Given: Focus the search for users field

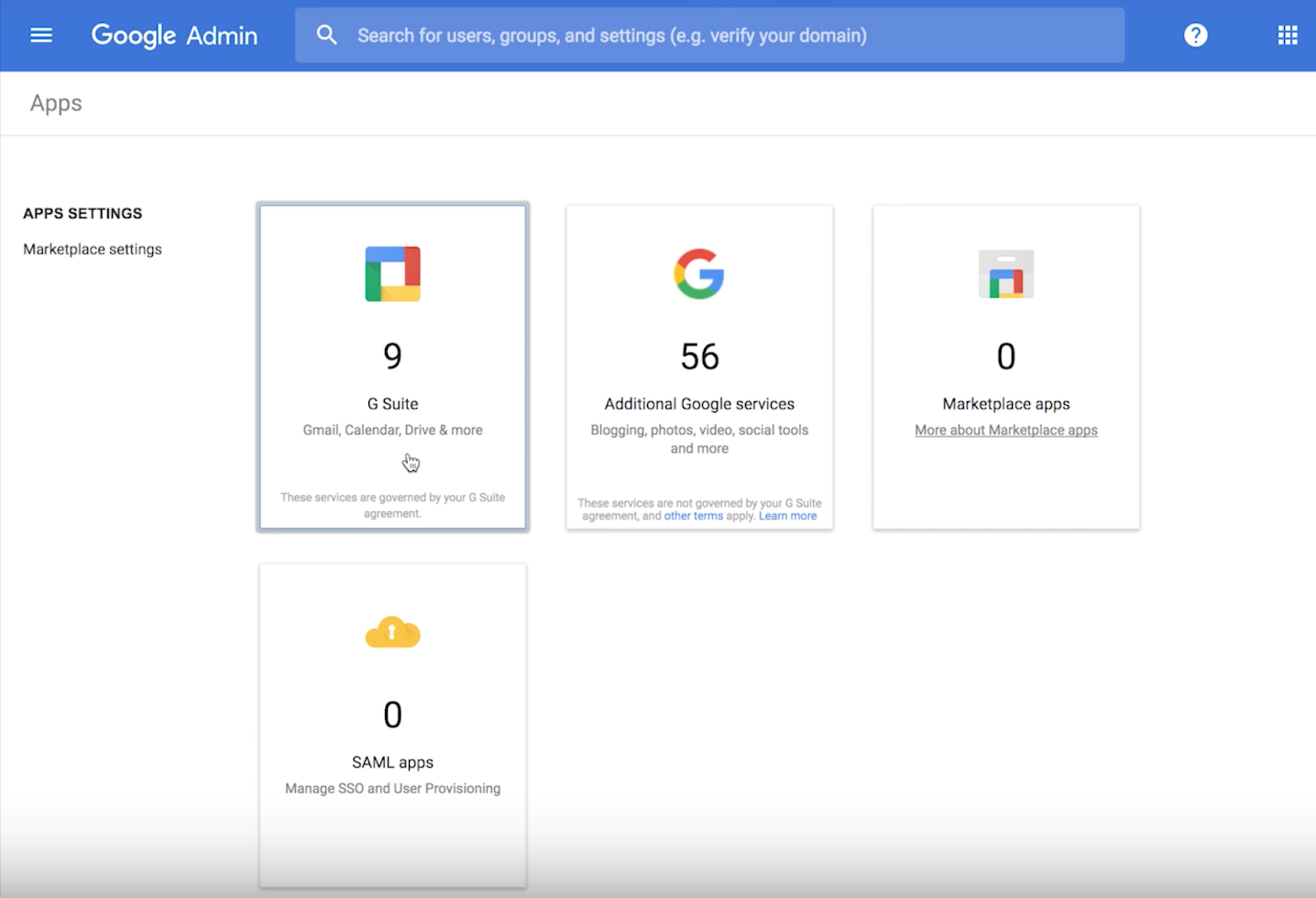Looking at the screenshot, I should tap(709, 36).
